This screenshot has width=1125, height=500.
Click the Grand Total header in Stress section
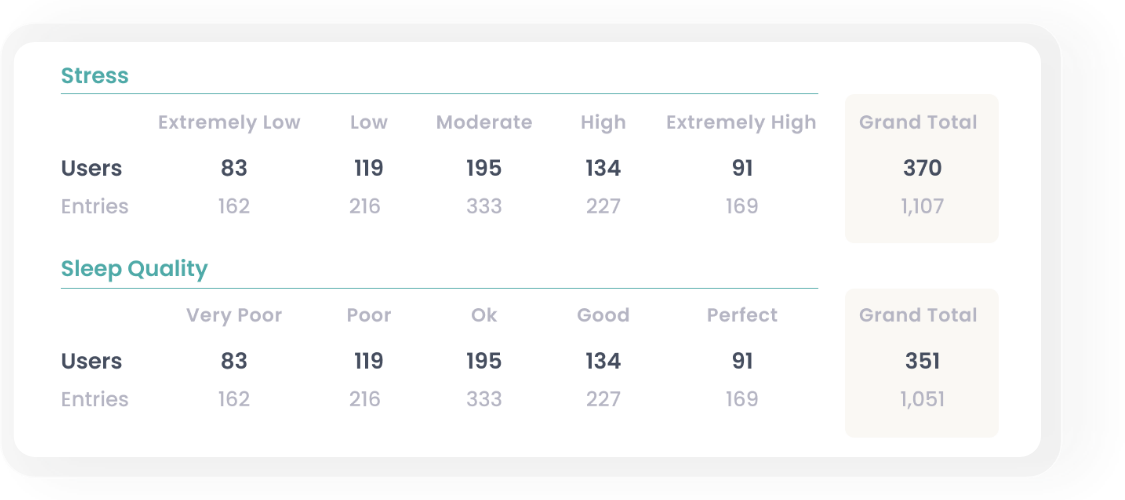[x=918, y=123]
